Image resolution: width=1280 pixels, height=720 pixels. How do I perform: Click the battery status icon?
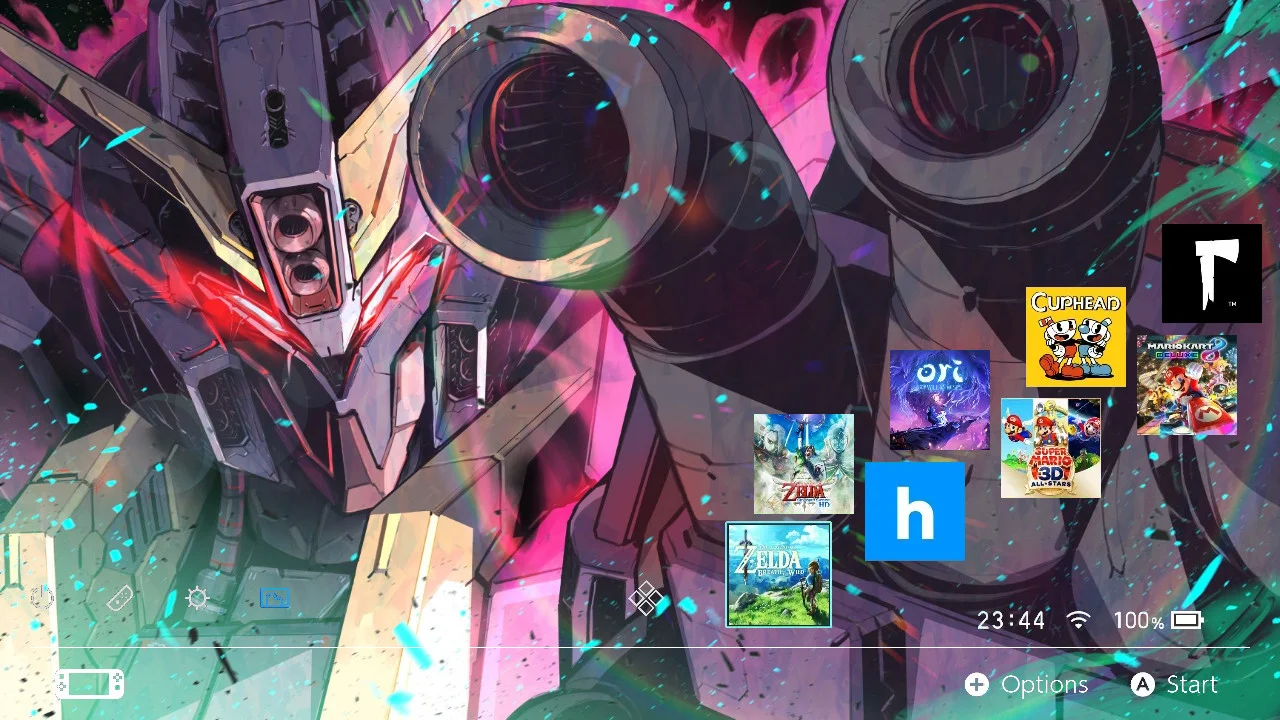pyautogui.click(x=1187, y=620)
